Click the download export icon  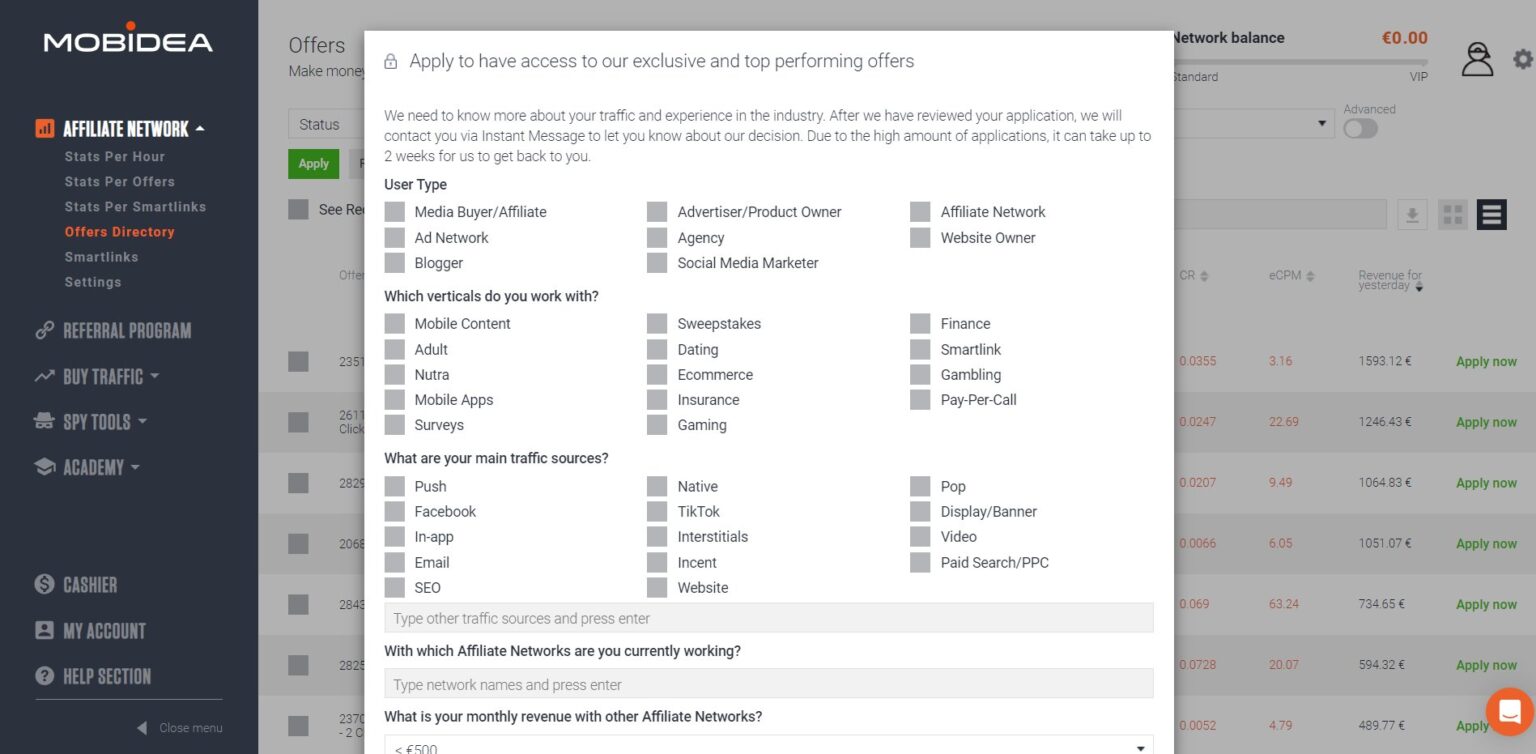pyautogui.click(x=1412, y=215)
